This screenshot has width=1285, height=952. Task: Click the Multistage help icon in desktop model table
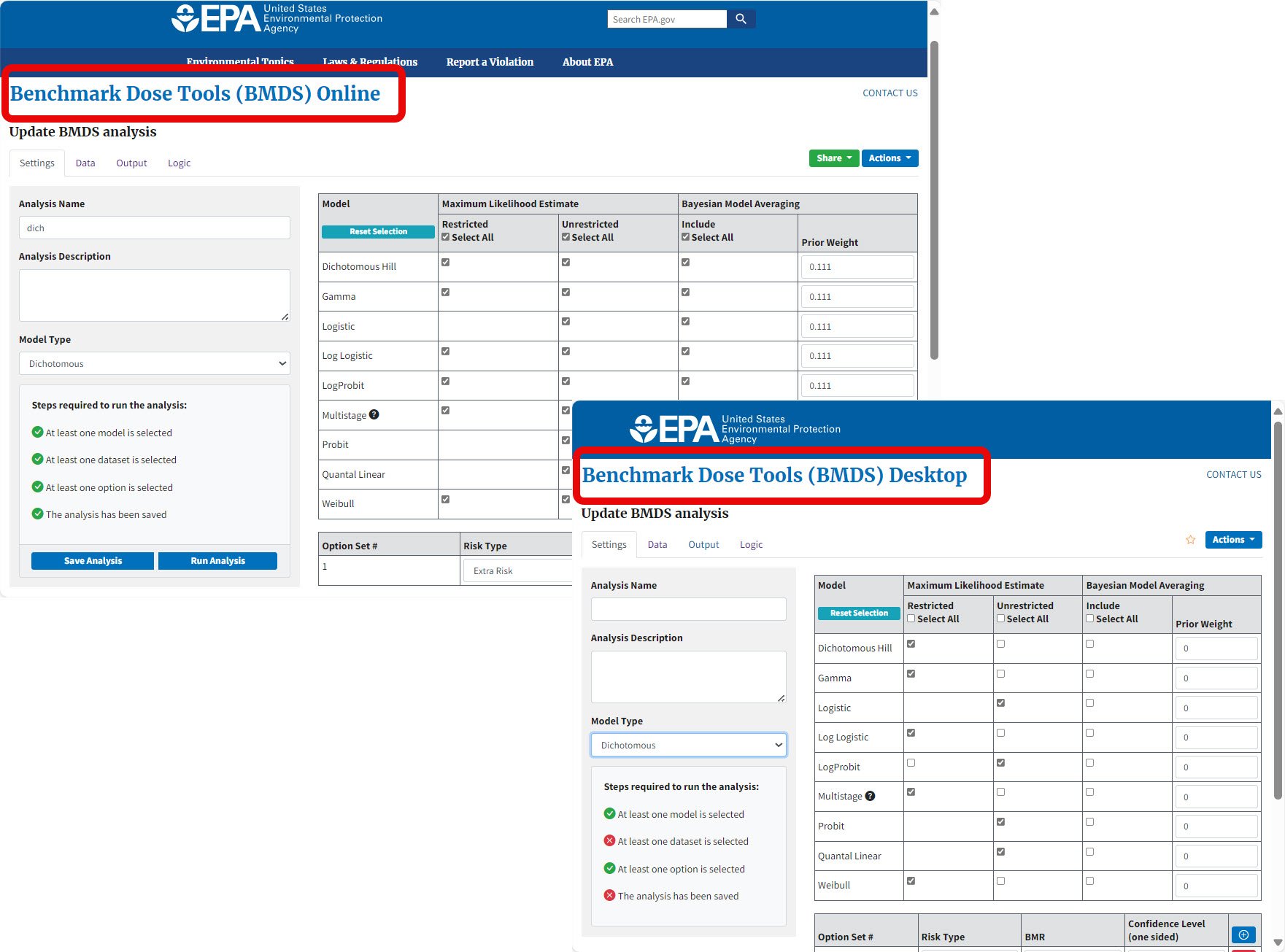tap(869, 797)
